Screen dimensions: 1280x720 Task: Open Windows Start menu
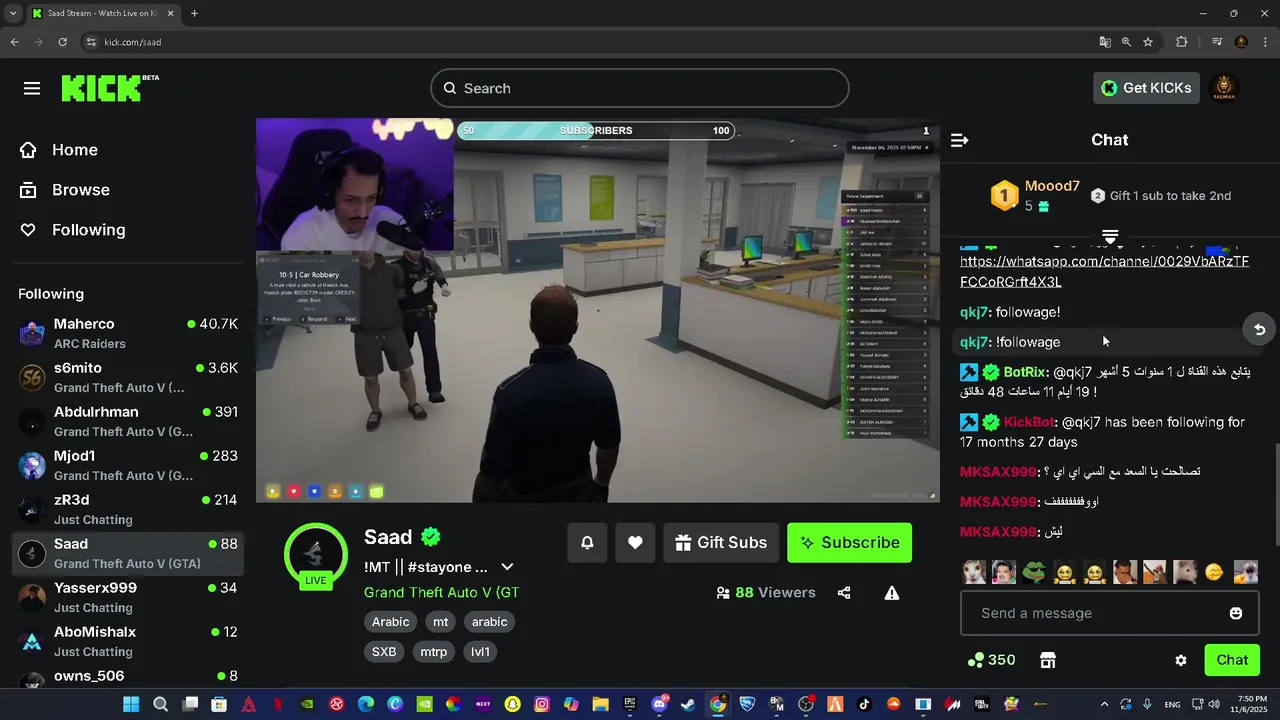point(131,704)
